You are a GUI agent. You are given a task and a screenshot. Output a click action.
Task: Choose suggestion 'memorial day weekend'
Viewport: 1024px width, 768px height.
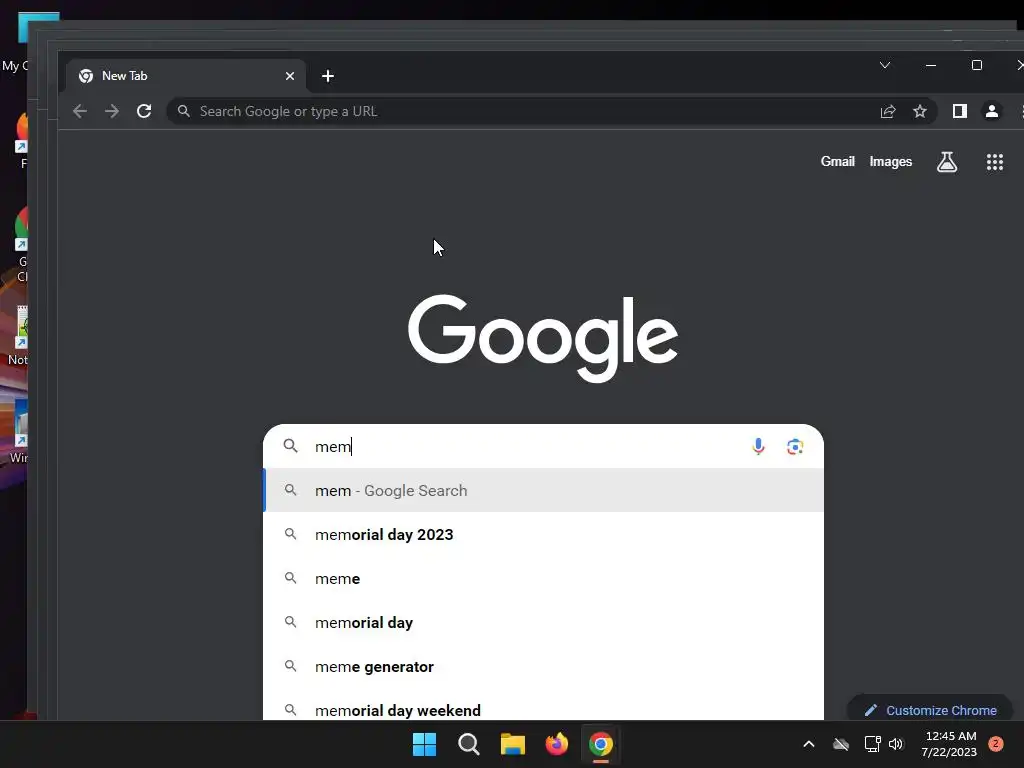tap(543, 705)
